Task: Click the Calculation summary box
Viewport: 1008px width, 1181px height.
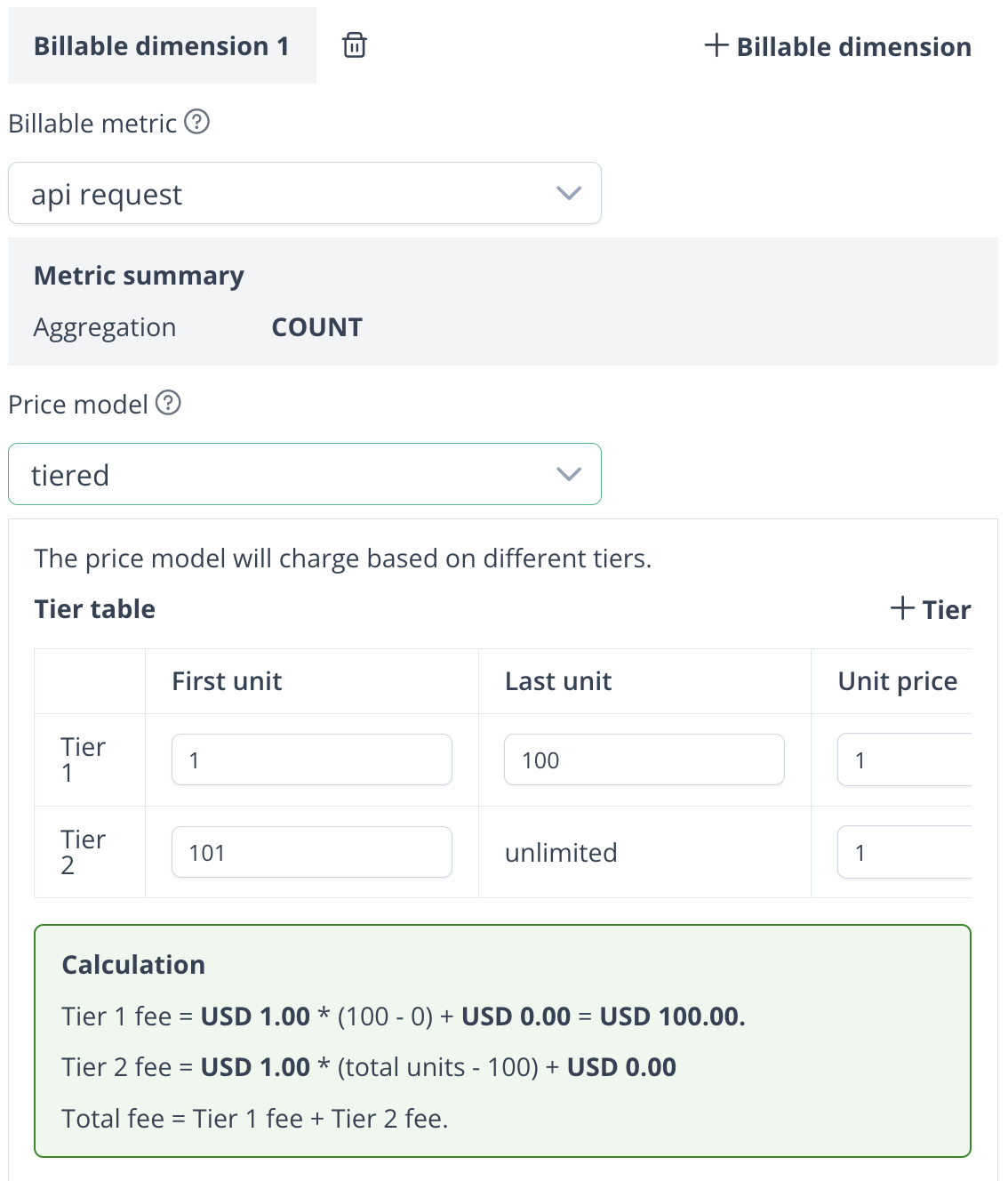Action: coord(502,1040)
